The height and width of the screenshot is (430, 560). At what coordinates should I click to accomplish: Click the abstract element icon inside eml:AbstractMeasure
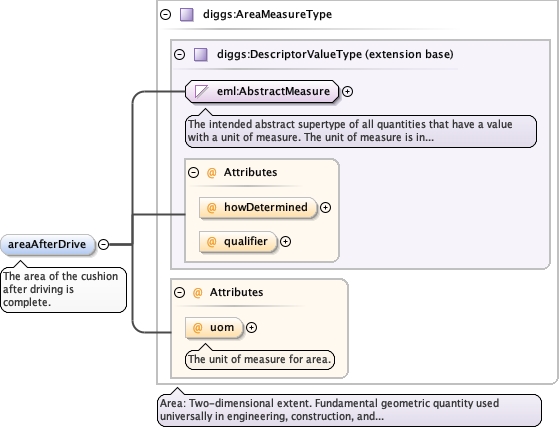(201, 91)
